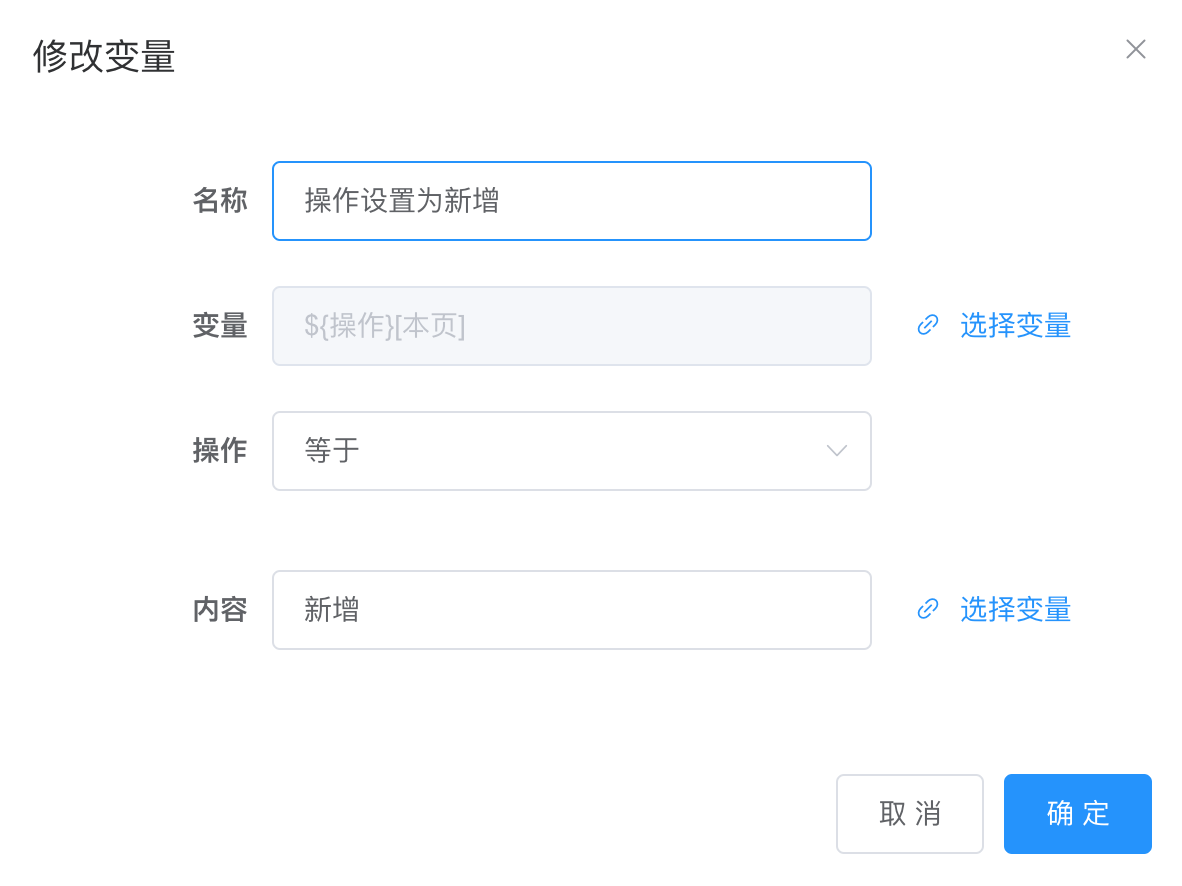Click 选择变量 link for the 变量 row
1182x886 pixels.
(x=1015, y=326)
